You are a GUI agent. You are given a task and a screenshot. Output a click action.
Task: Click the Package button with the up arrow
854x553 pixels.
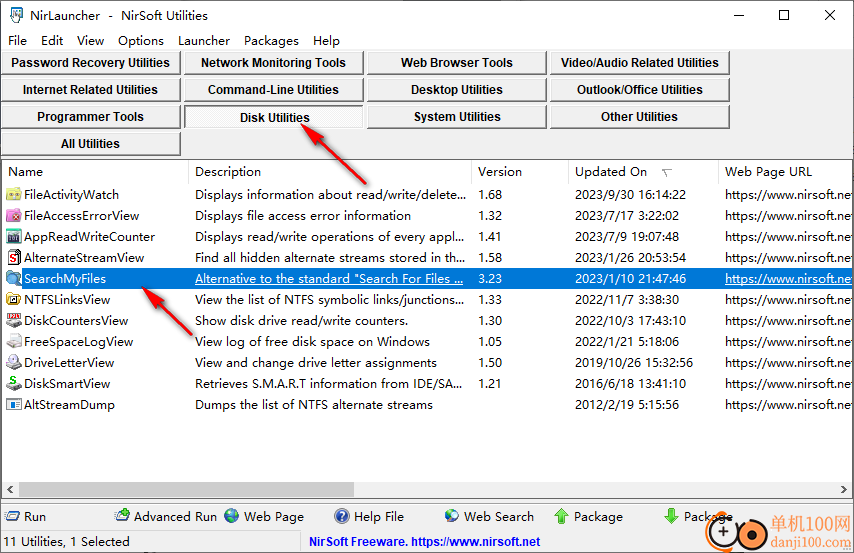[x=588, y=516]
